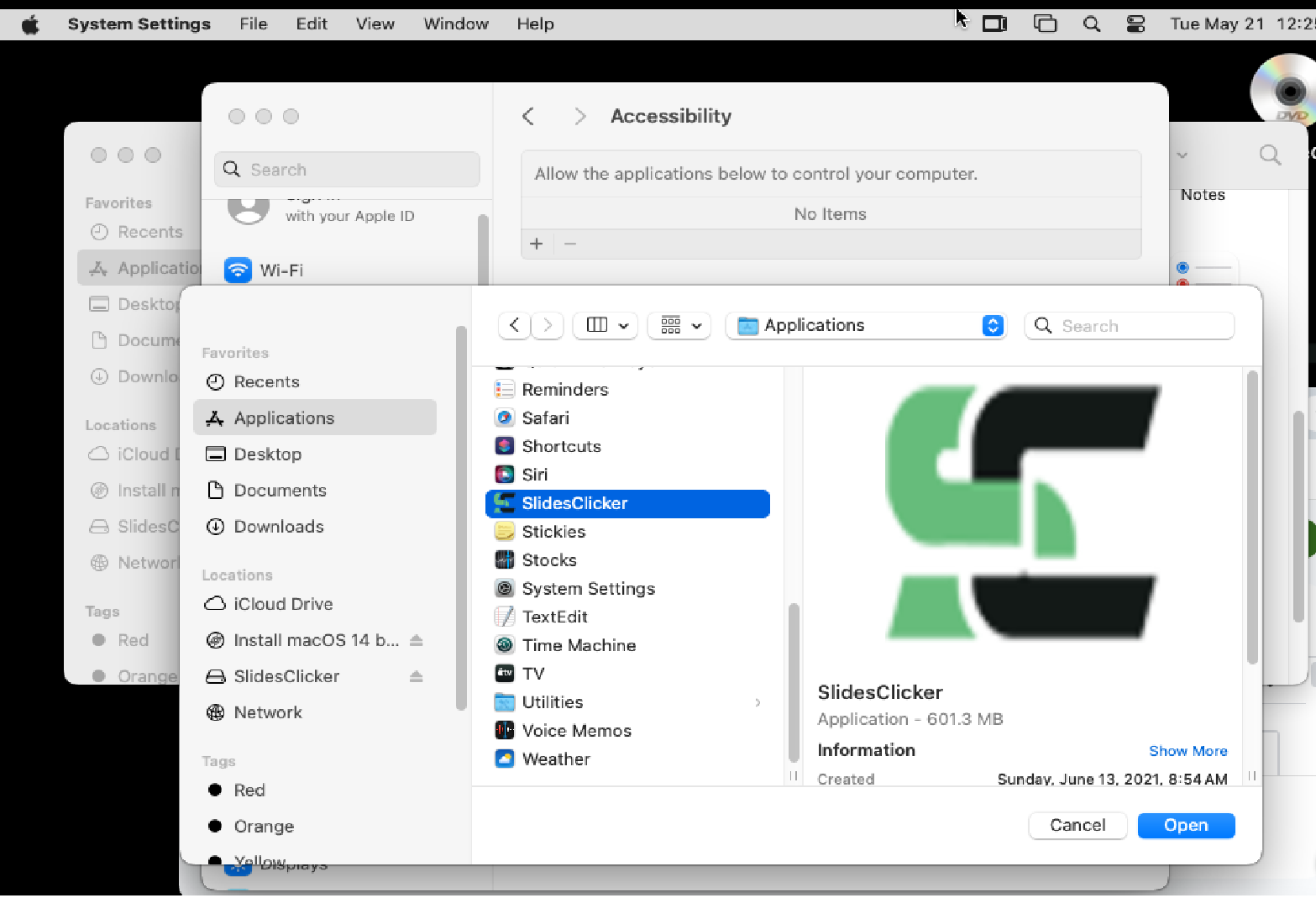
Task: Click the search icon in the background window
Action: click(x=1270, y=155)
